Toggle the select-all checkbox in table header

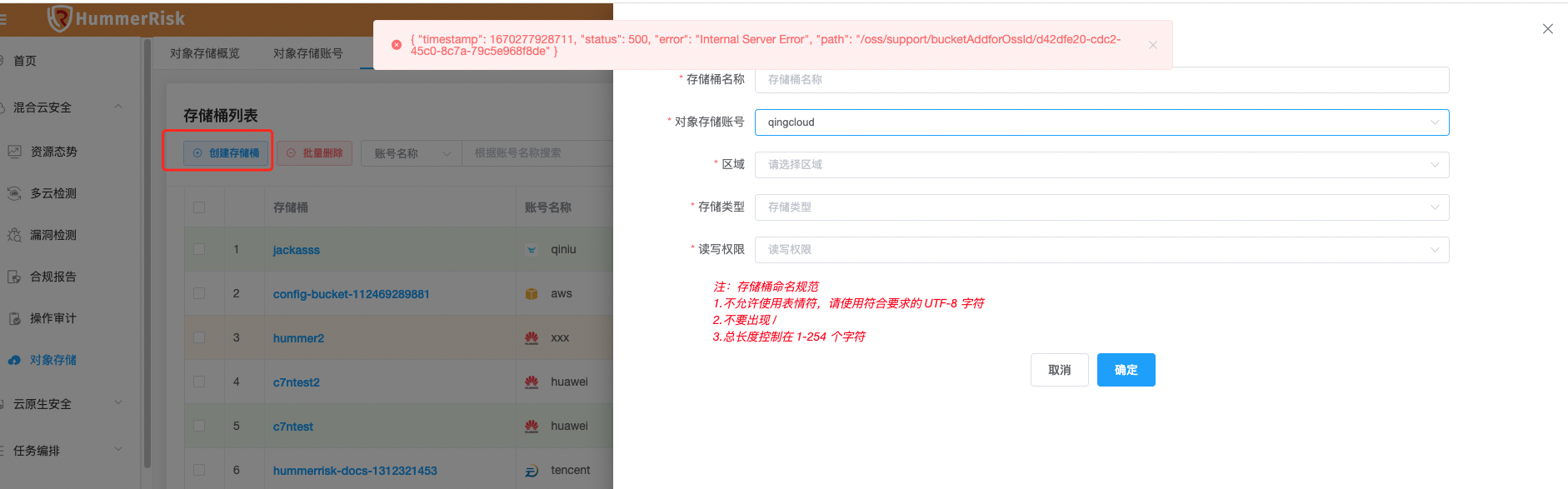click(199, 207)
